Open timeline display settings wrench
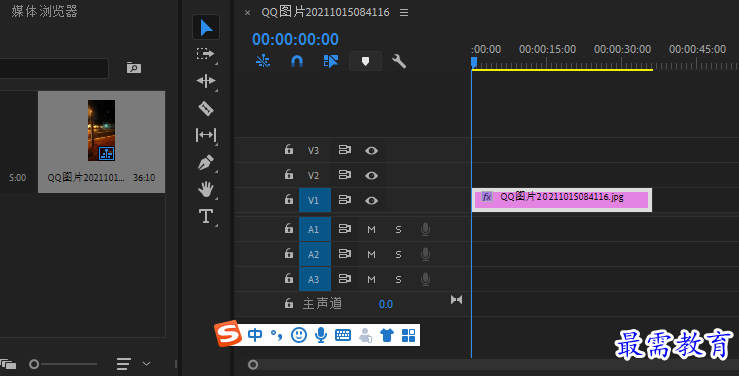 coord(399,61)
